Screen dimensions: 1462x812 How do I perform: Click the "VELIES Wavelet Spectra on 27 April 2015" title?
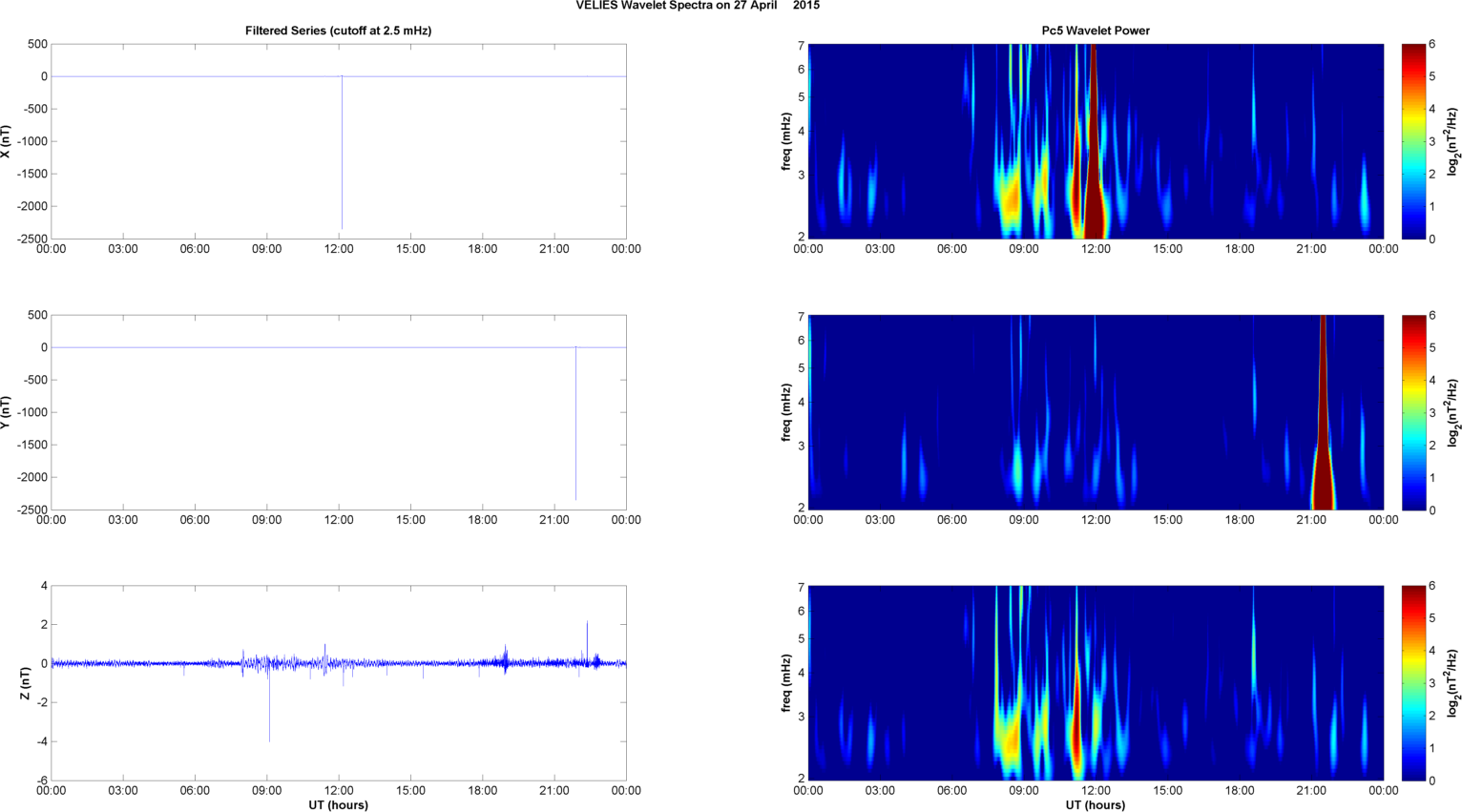tap(698, 6)
